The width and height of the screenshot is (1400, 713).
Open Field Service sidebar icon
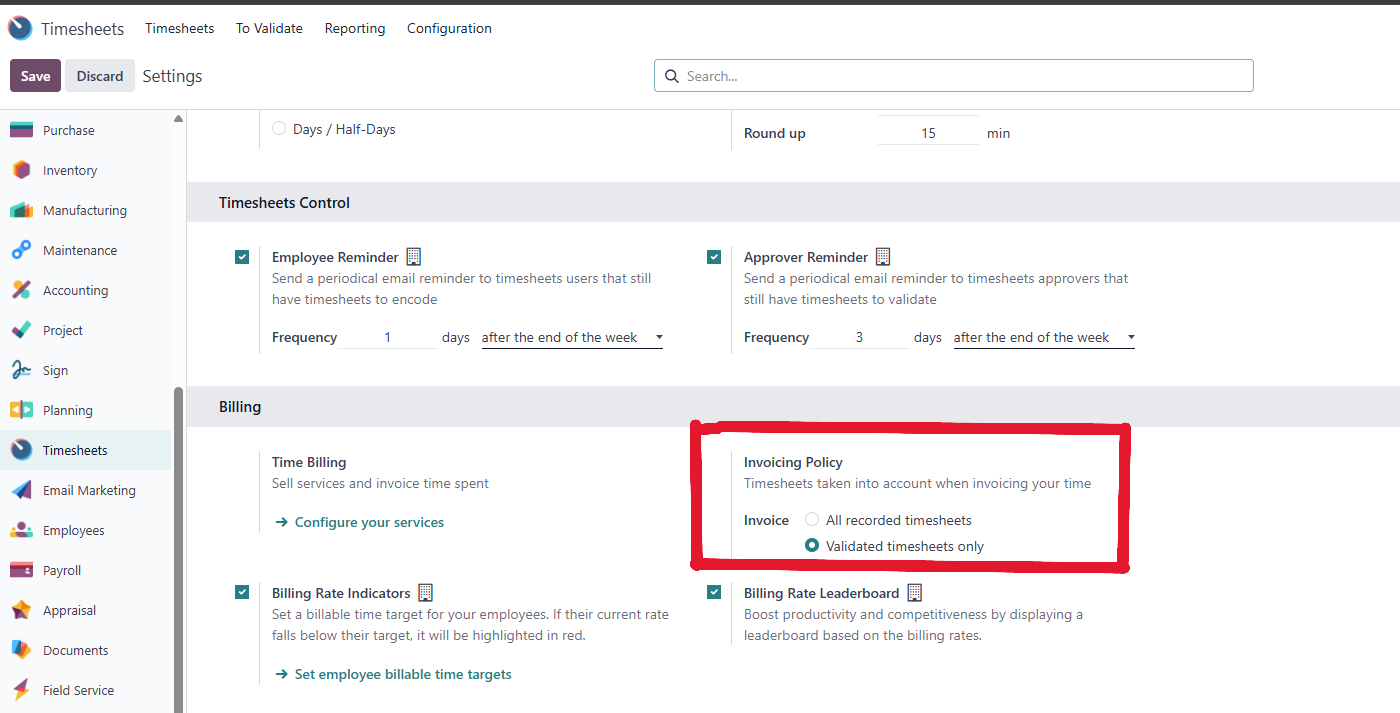click(21, 691)
